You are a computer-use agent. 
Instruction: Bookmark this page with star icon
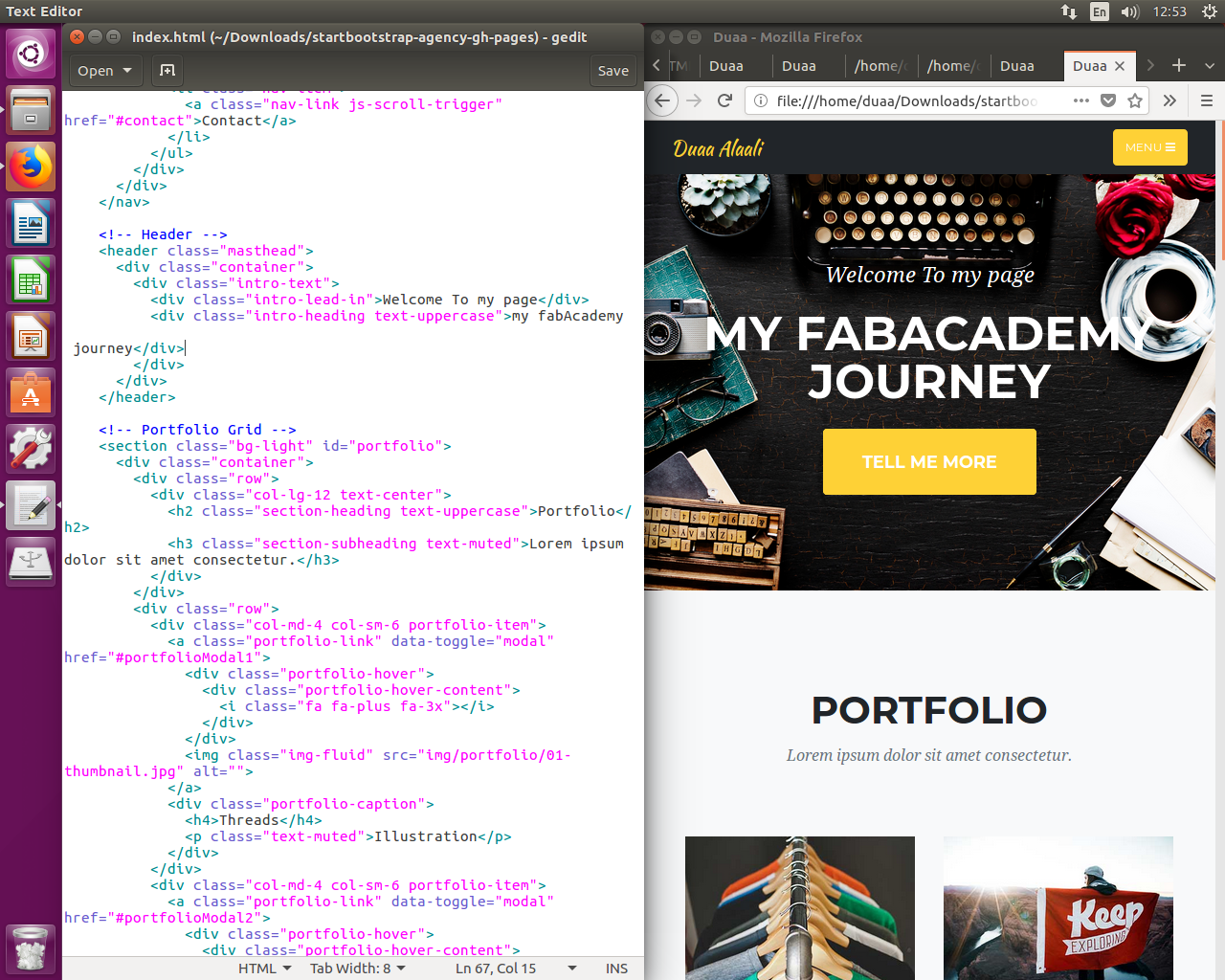[1135, 100]
